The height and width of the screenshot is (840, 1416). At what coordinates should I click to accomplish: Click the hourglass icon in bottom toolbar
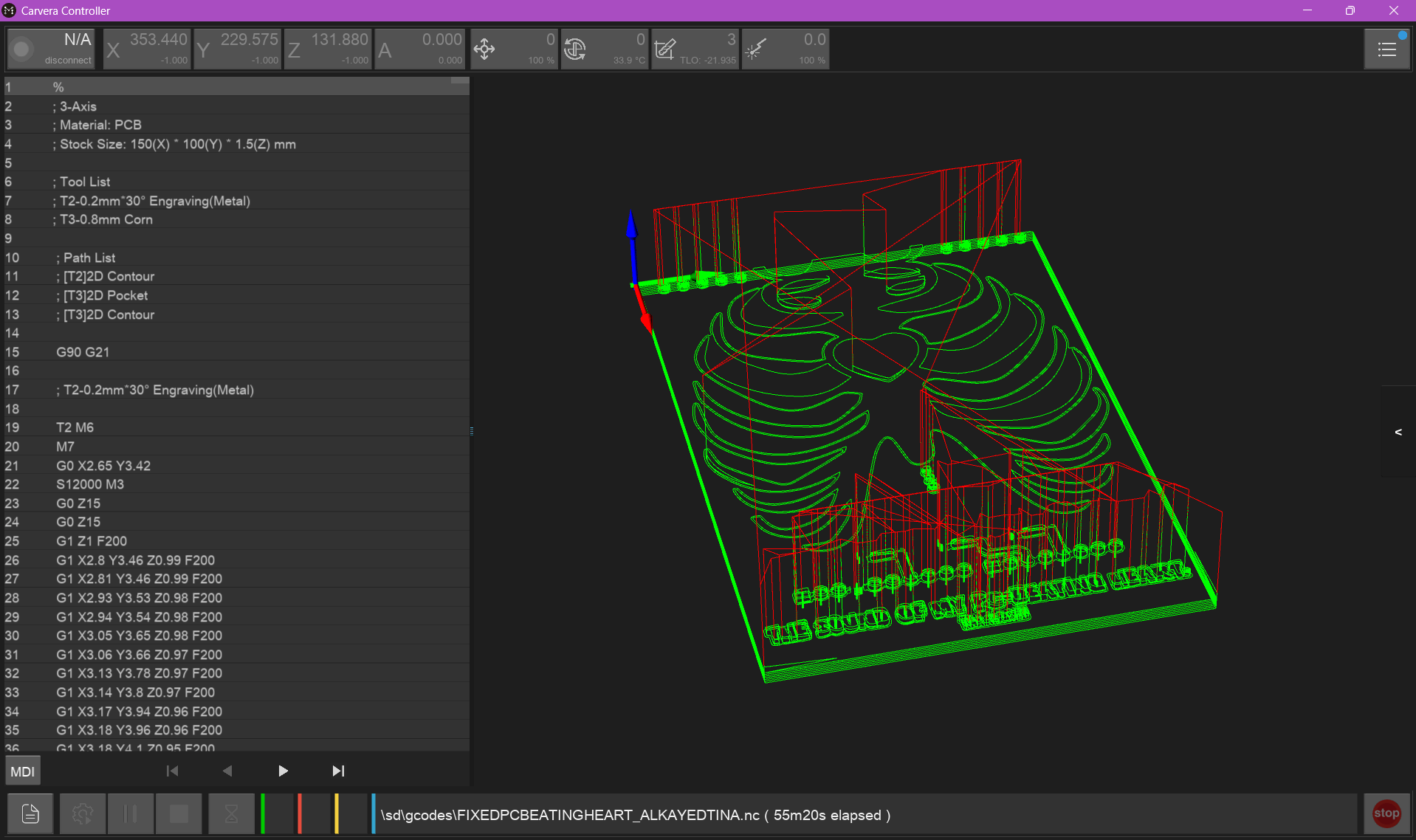[231, 813]
